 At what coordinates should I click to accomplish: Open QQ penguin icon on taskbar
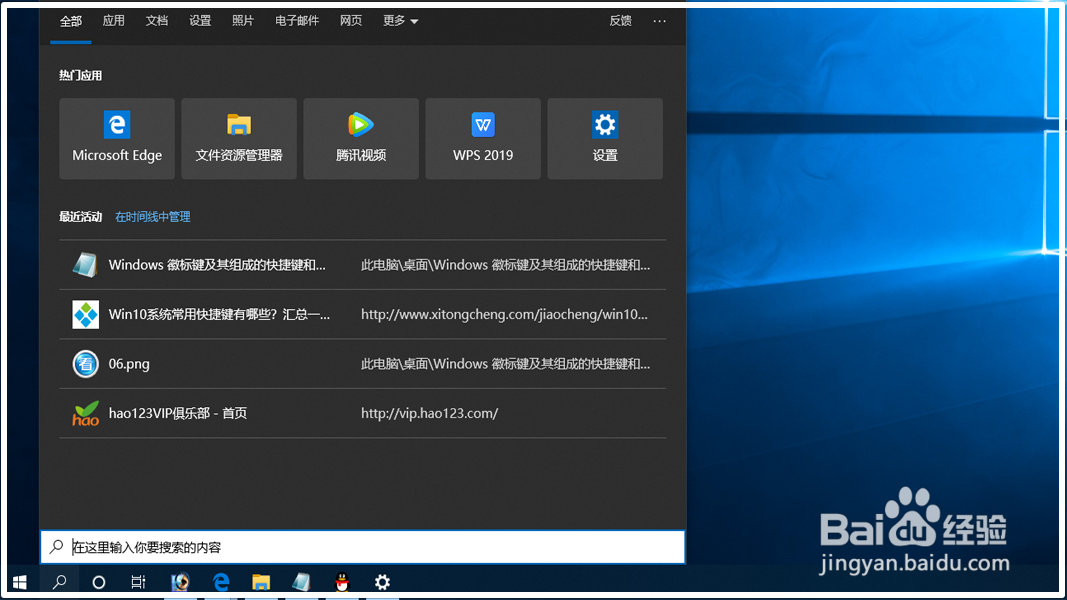coord(342,582)
